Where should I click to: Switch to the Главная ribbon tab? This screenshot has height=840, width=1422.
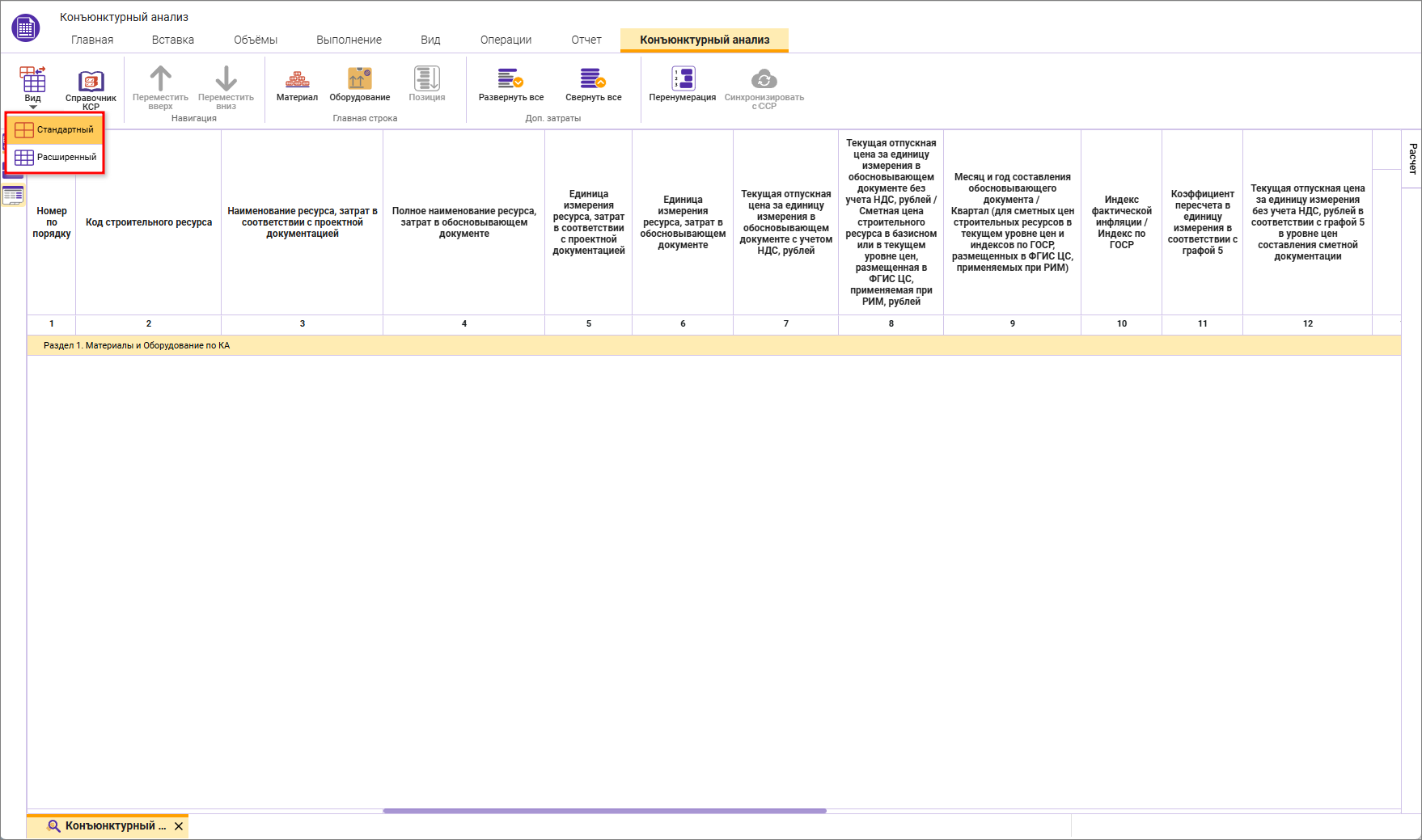point(92,40)
